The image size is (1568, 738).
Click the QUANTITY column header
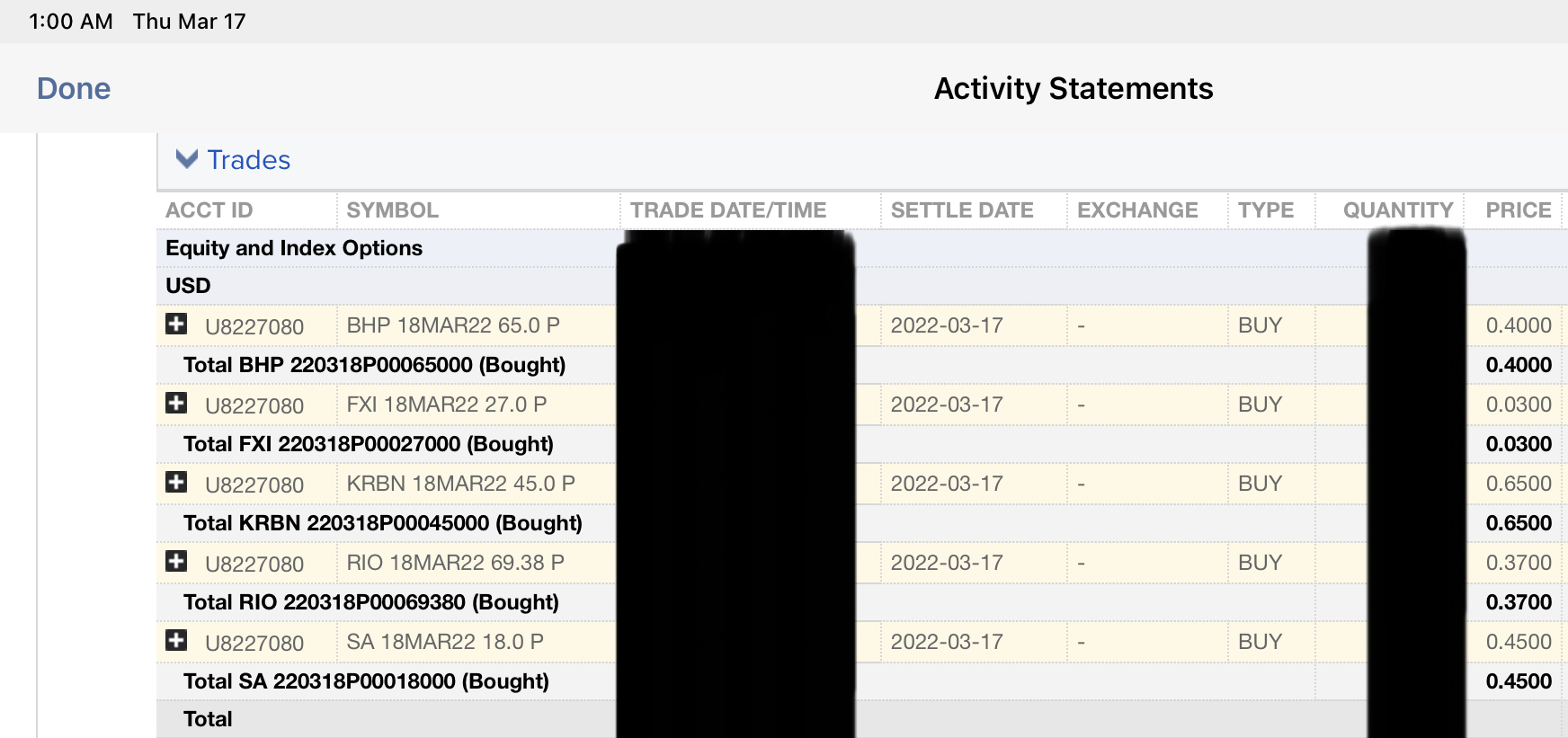[1398, 210]
